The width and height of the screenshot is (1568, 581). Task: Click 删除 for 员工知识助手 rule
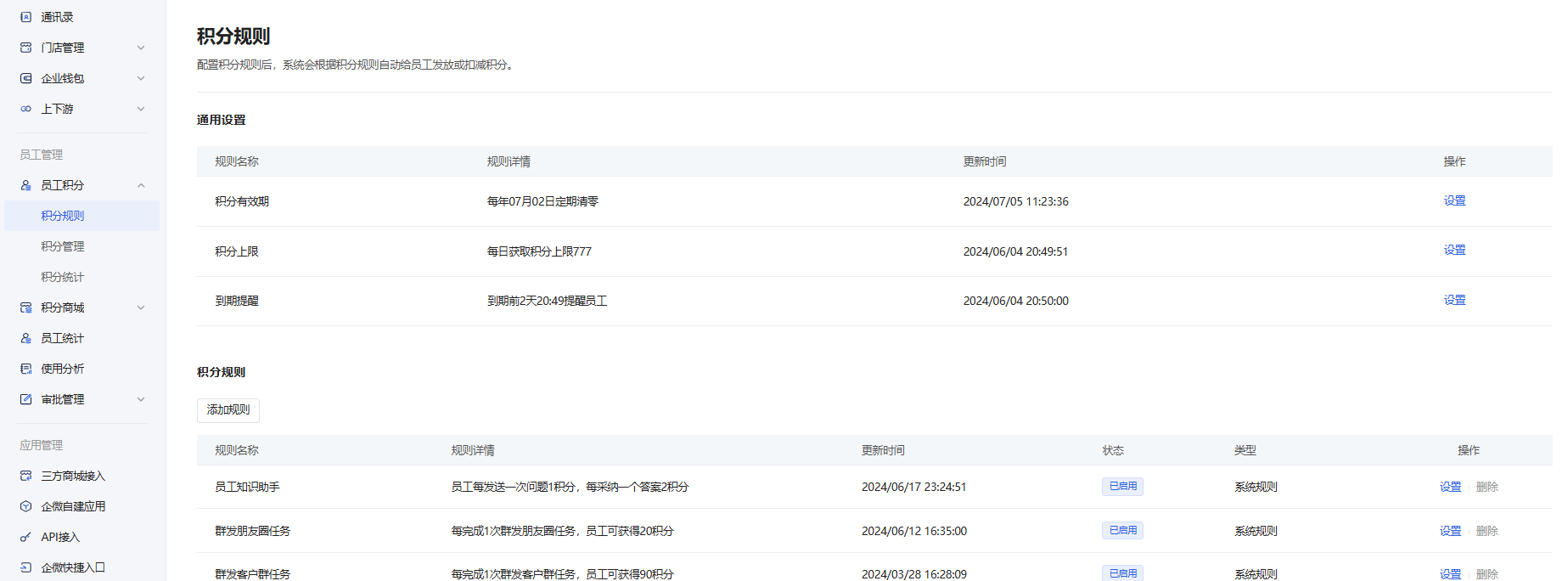[x=1487, y=487]
